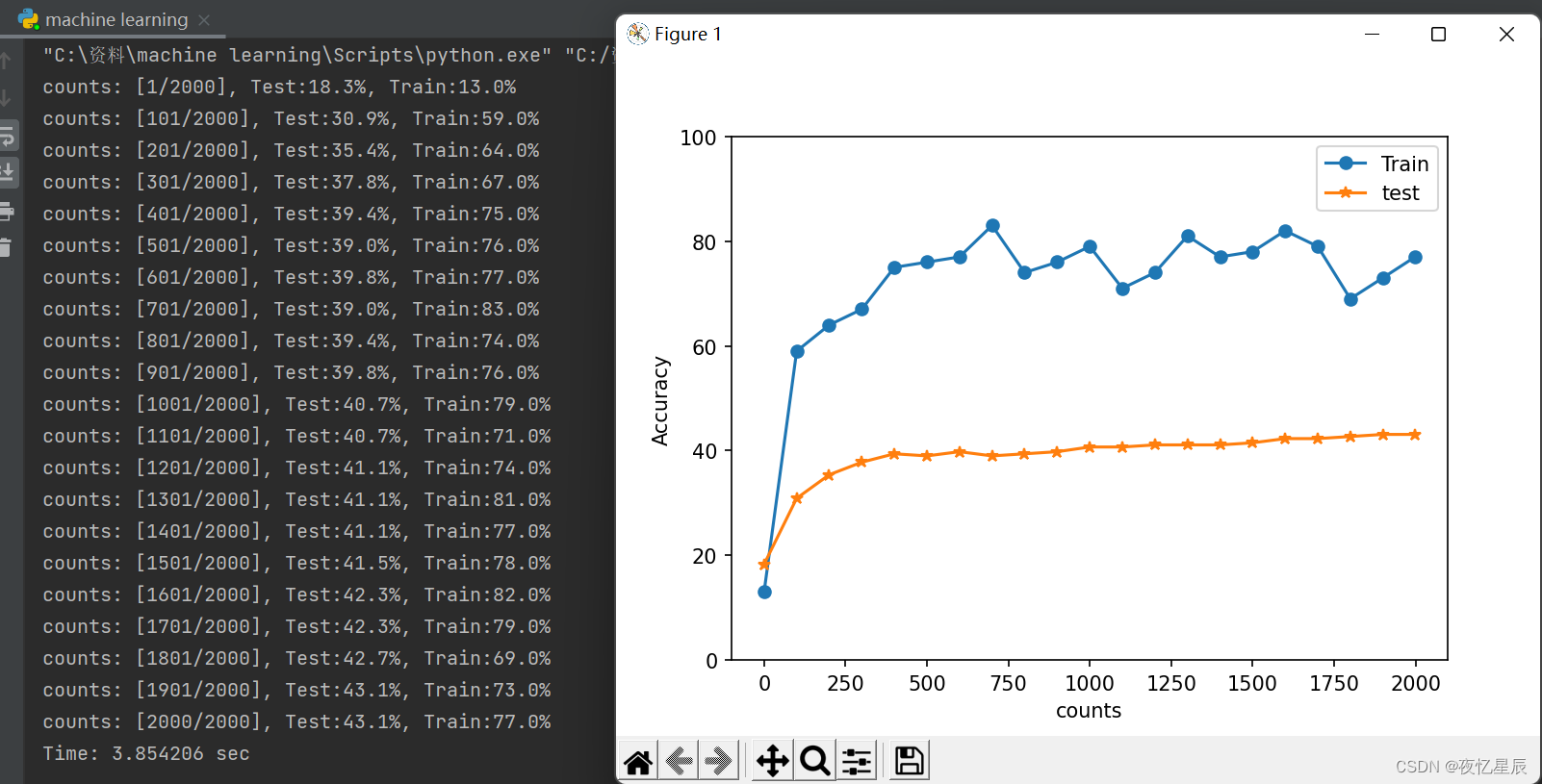Click the console line for counts [1001/2000]
Viewport: 1542px width, 784px height.
point(296,404)
